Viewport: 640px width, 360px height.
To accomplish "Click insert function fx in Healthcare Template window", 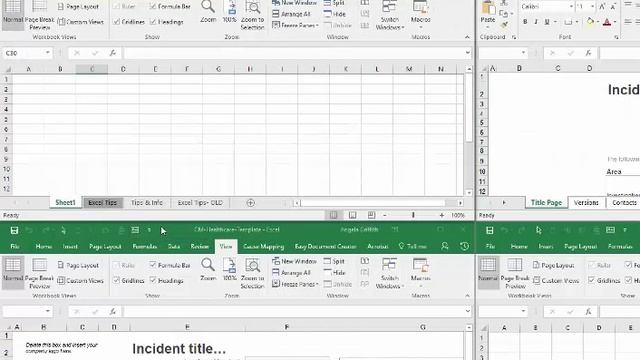I will tap(113, 311).
